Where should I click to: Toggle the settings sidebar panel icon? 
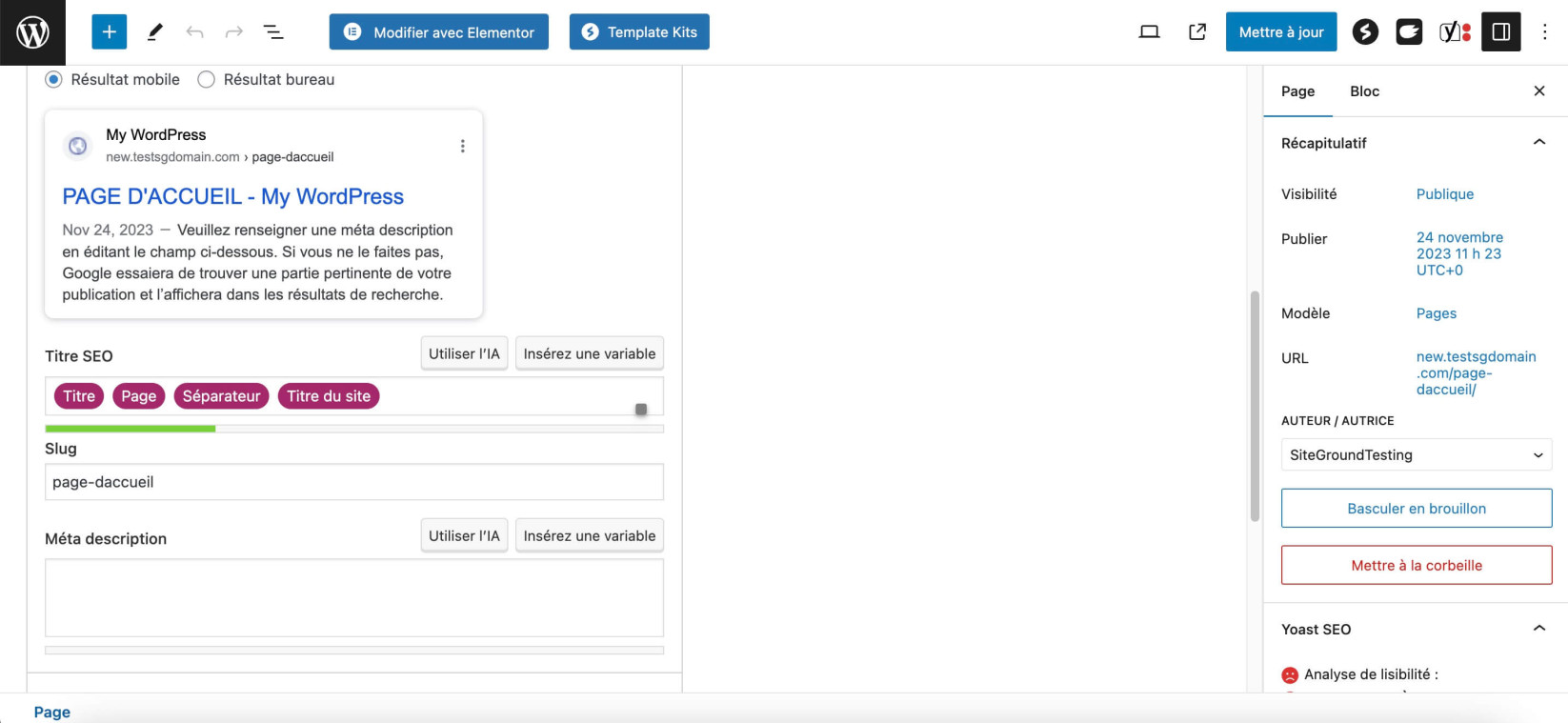tap(1500, 32)
